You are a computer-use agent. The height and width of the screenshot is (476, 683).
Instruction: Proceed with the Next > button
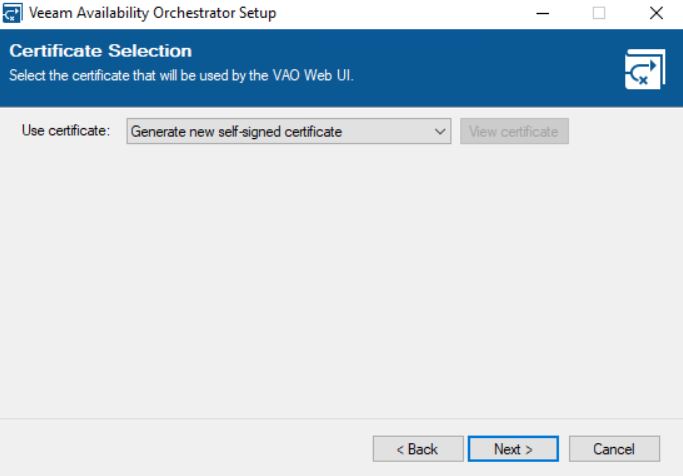click(x=513, y=449)
